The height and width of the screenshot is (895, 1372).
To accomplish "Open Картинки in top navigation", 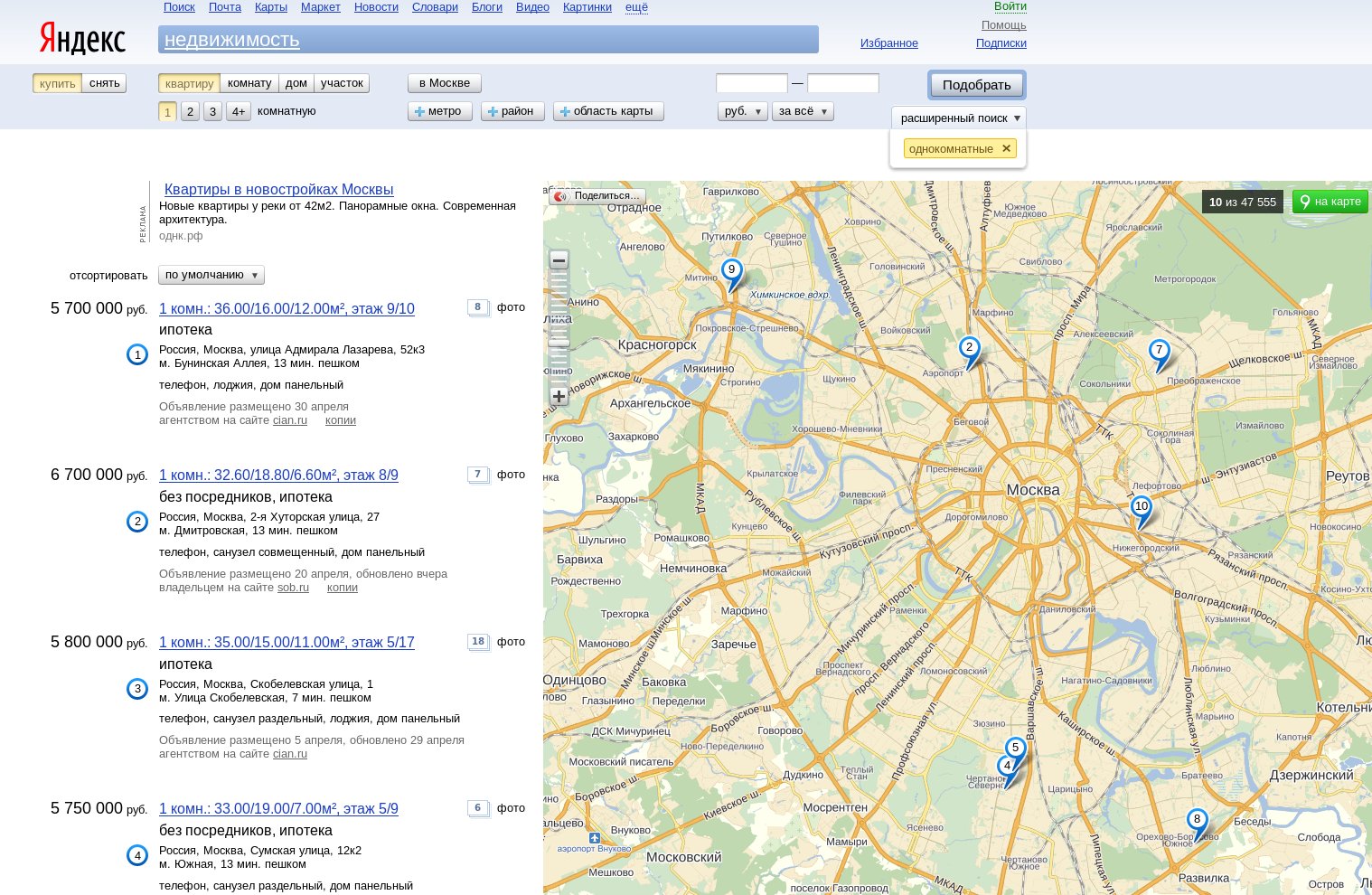I will 587,7.
